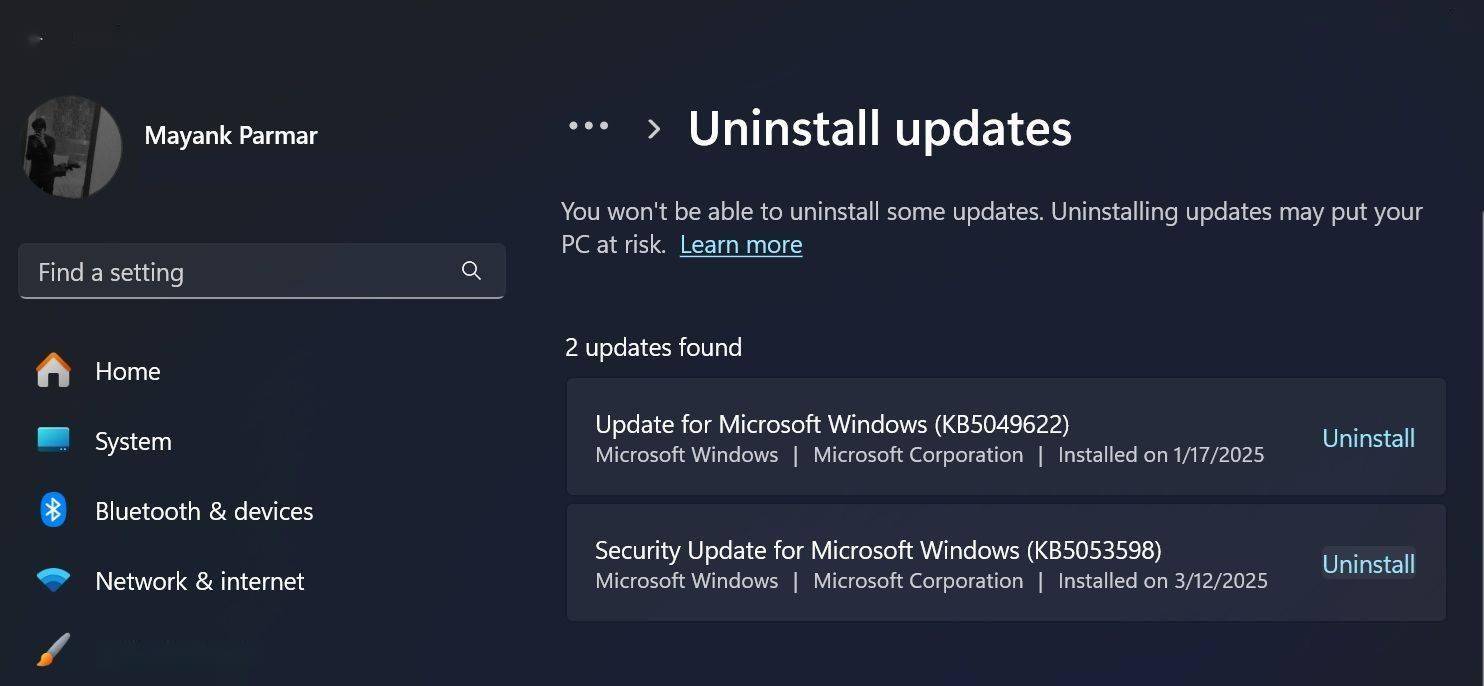Select Bluetooth & devices label

tap(204, 511)
